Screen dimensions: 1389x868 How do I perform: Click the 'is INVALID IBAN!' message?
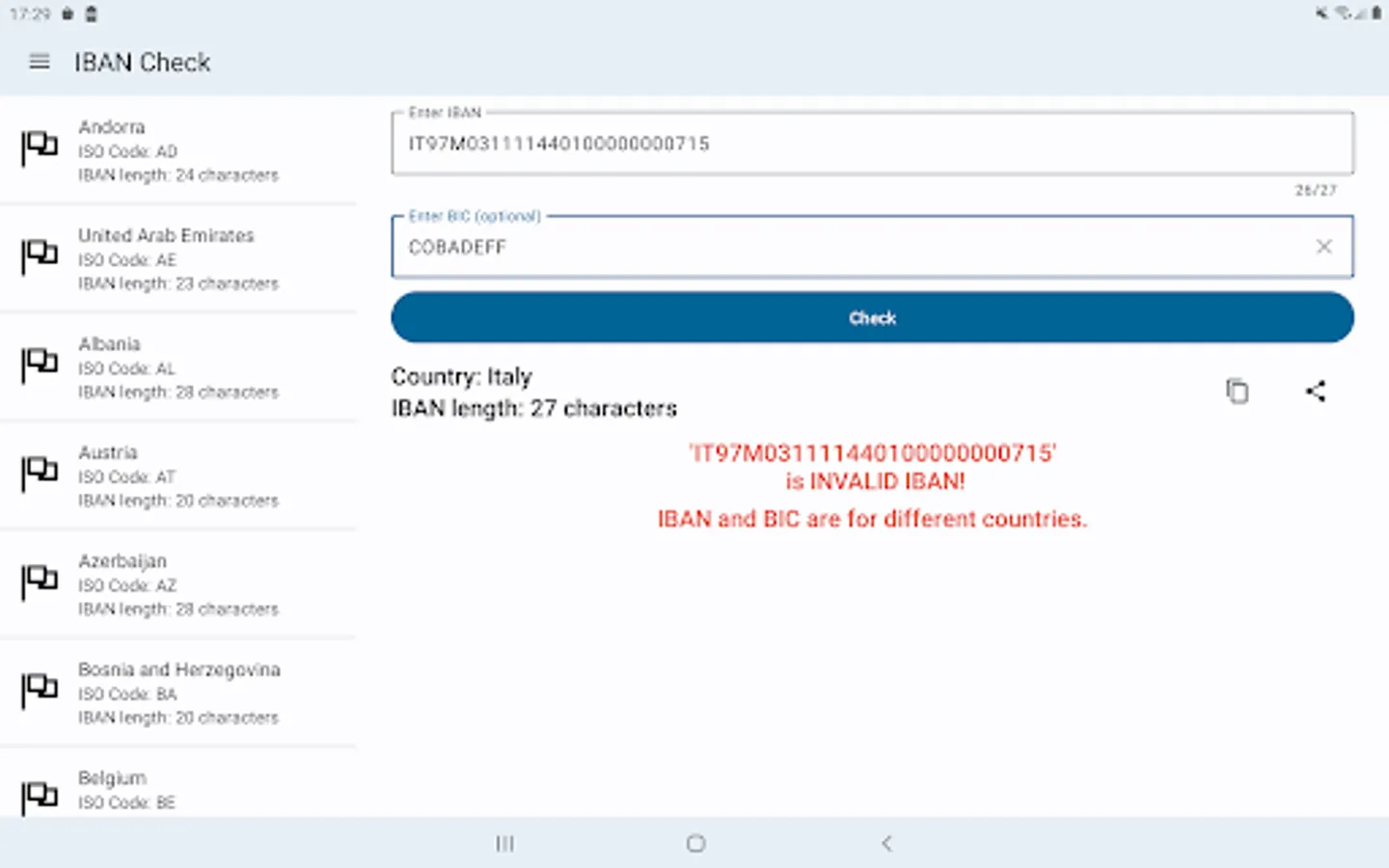click(875, 481)
